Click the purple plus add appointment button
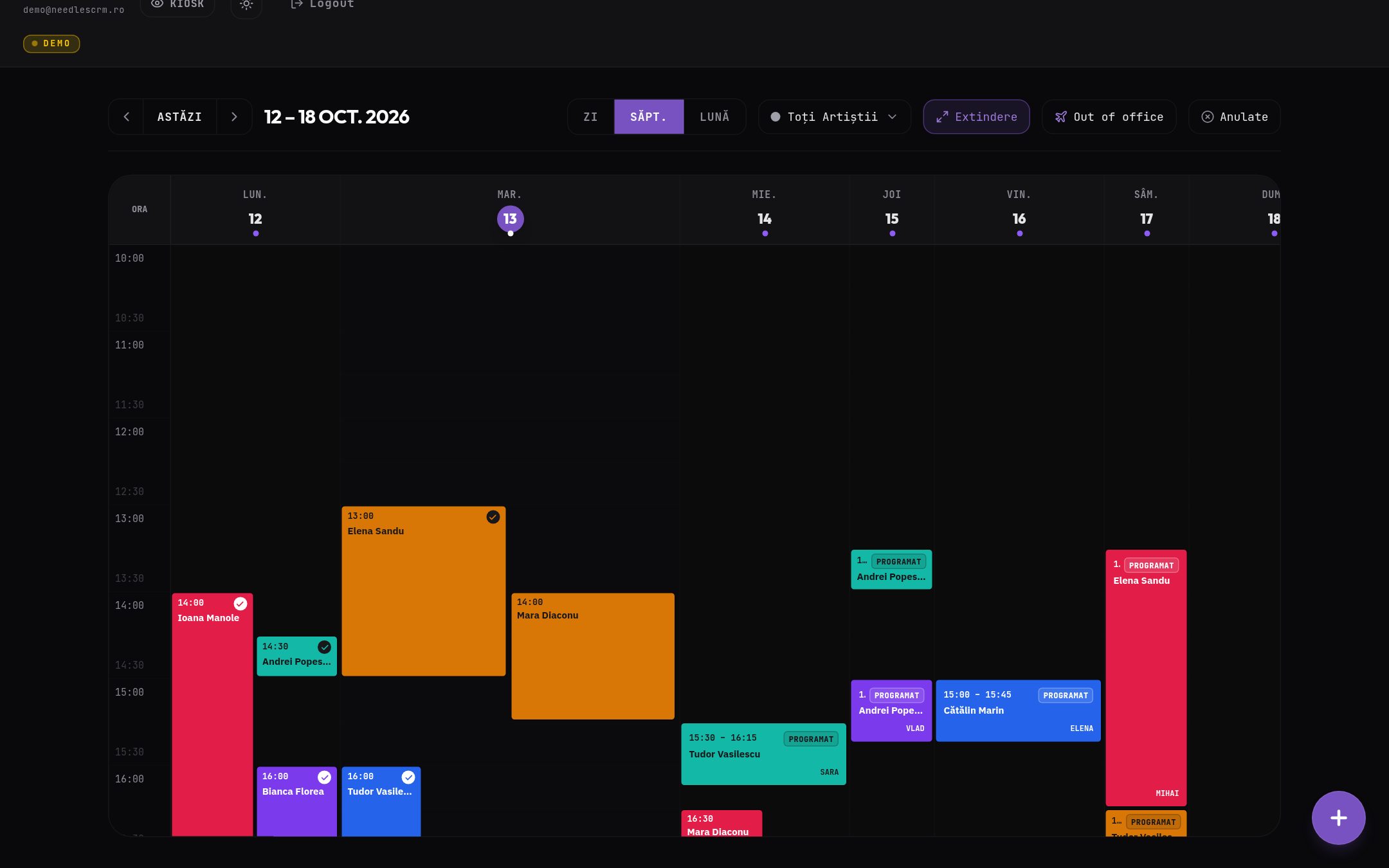Viewport: 1389px width, 868px height. pyautogui.click(x=1338, y=818)
